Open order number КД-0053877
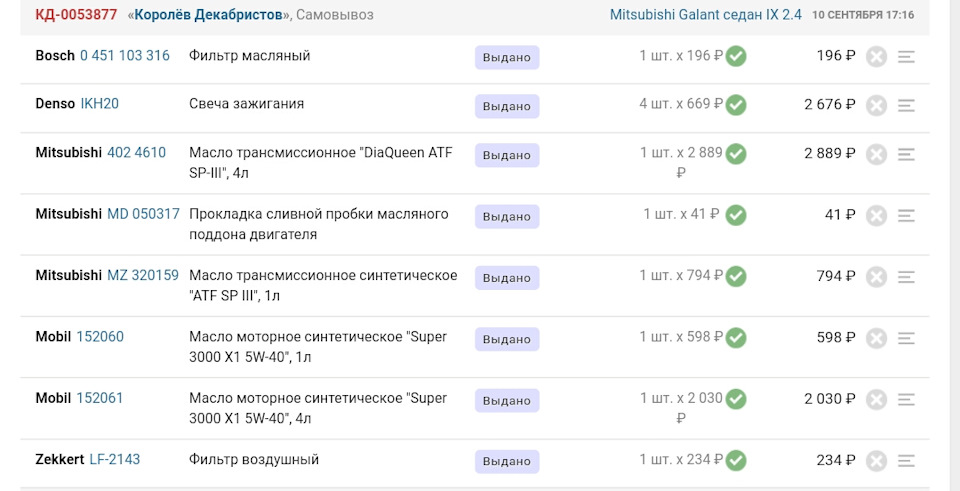 76,15
